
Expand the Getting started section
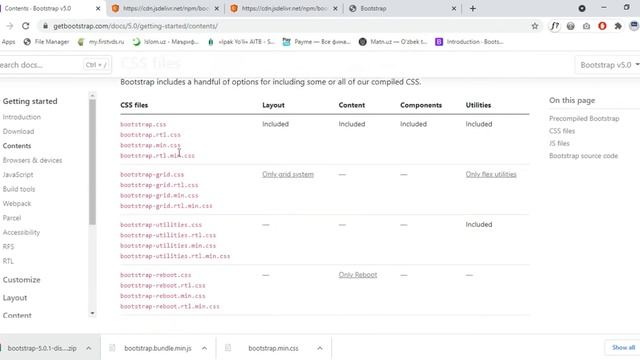pyautogui.click(x=30, y=101)
